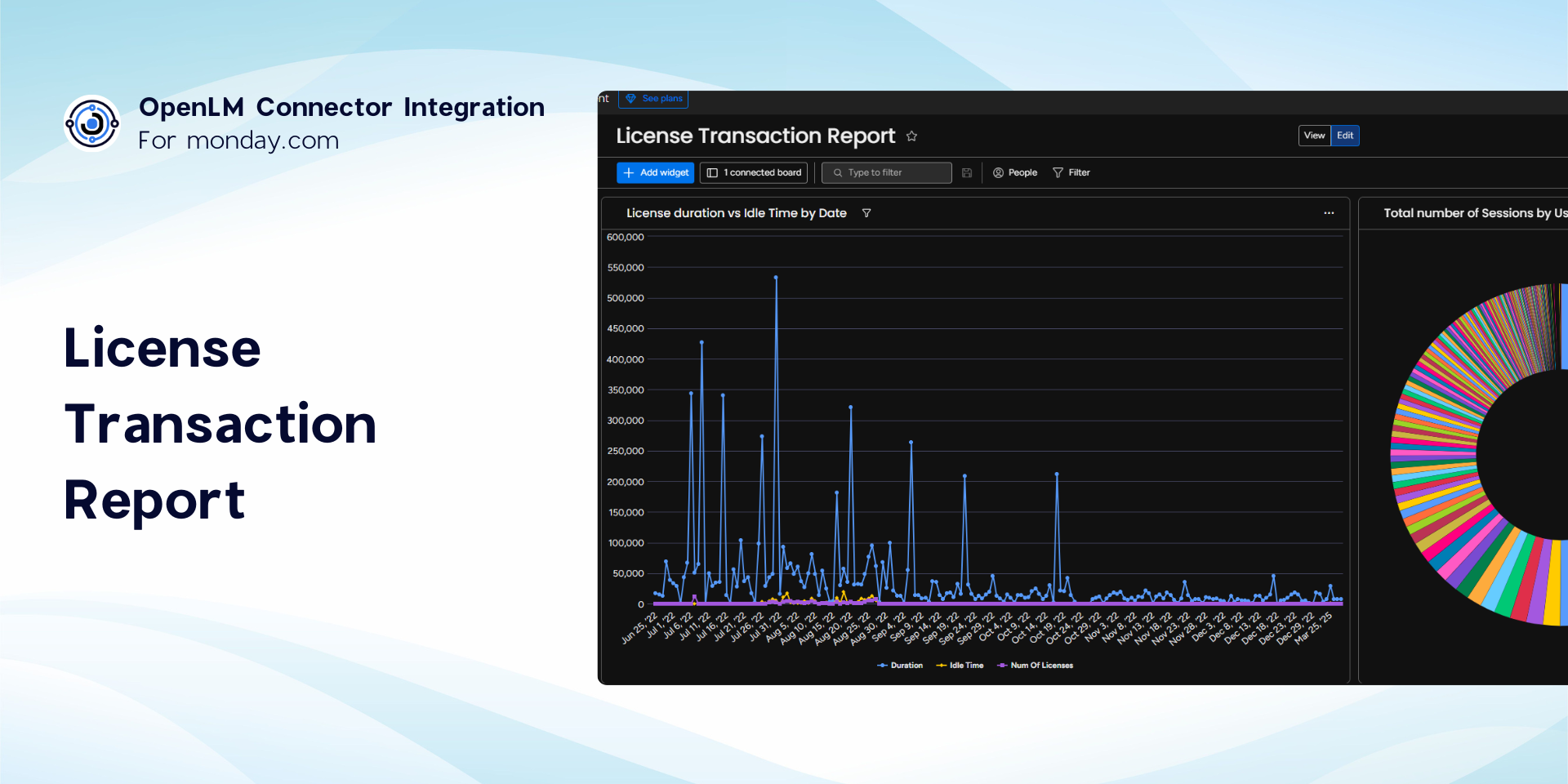Image resolution: width=1568 pixels, height=784 pixels.
Task: Click the 300,000 y-axis label
Action: point(626,421)
